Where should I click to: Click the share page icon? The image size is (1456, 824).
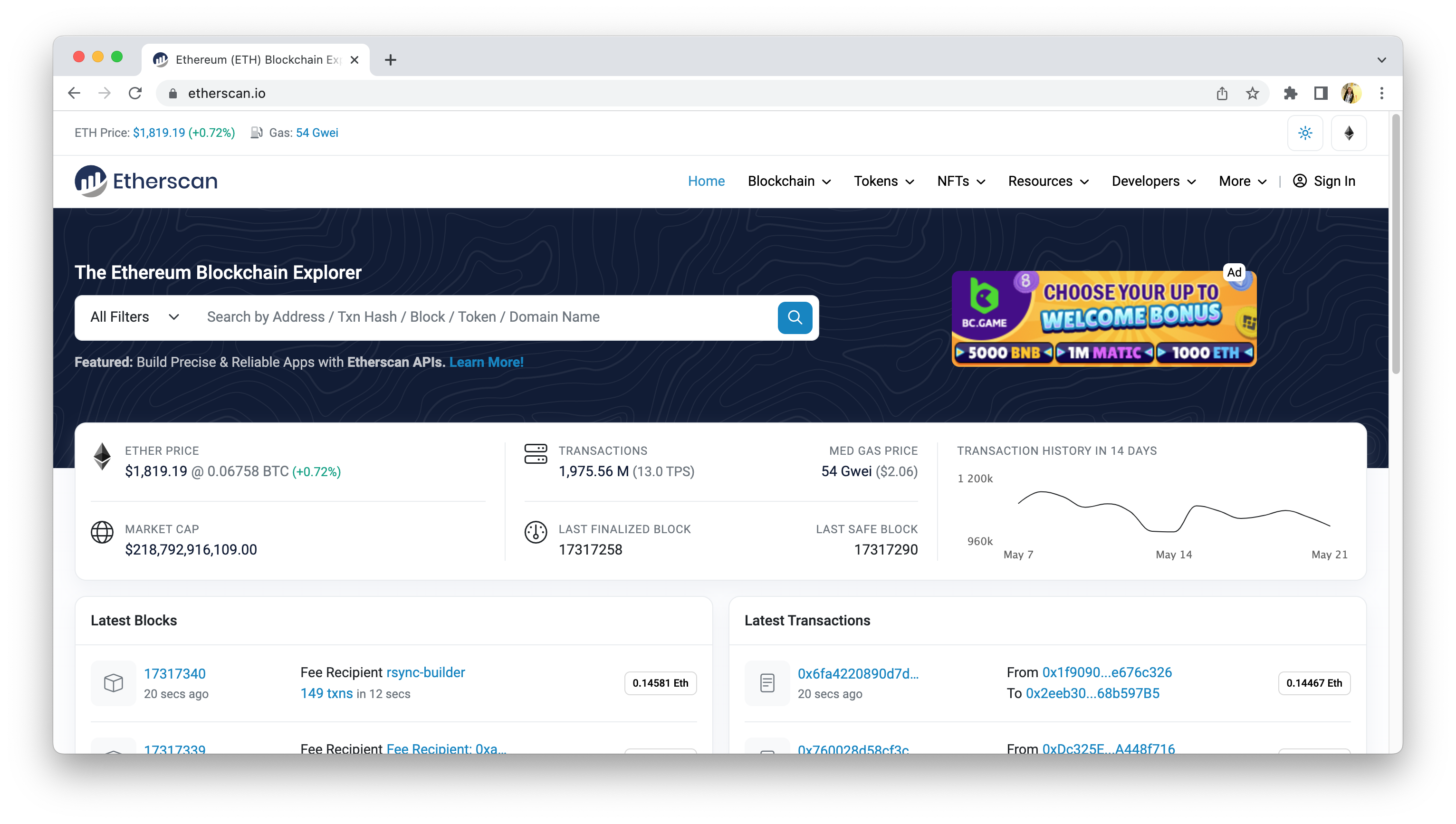click(x=1222, y=94)
